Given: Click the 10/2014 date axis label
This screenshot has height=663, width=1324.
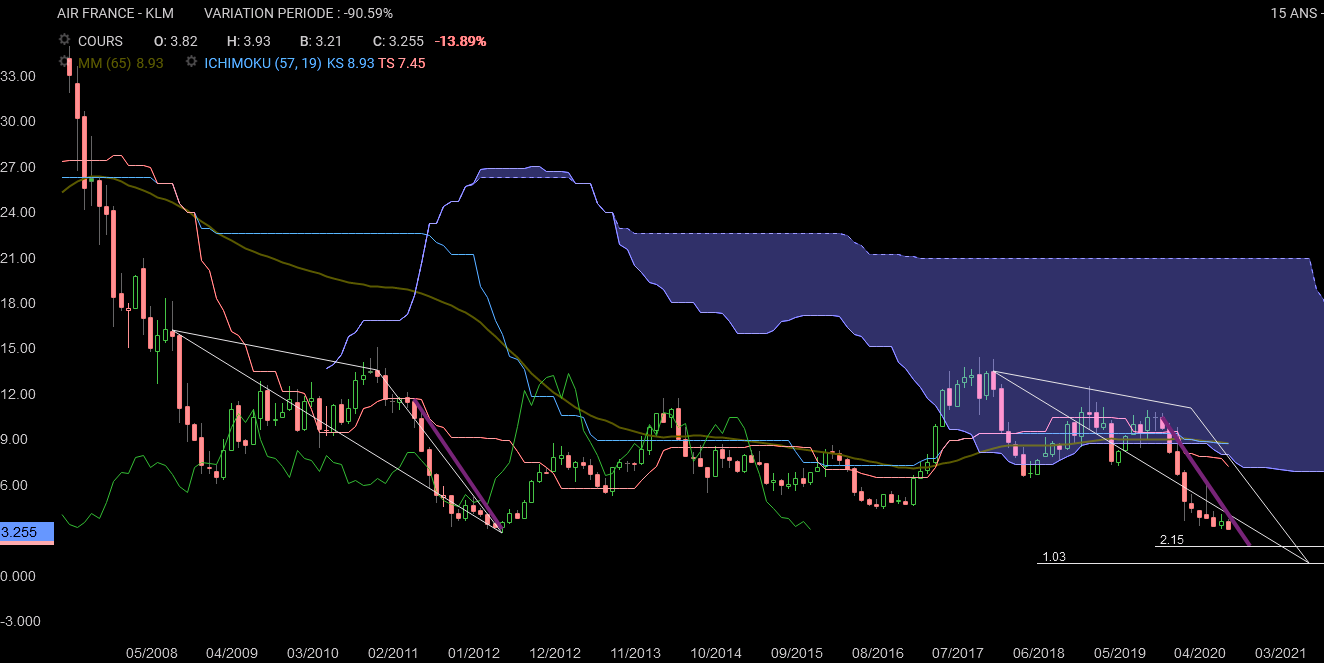Looking at the screenshot, I should pos(716,653).
